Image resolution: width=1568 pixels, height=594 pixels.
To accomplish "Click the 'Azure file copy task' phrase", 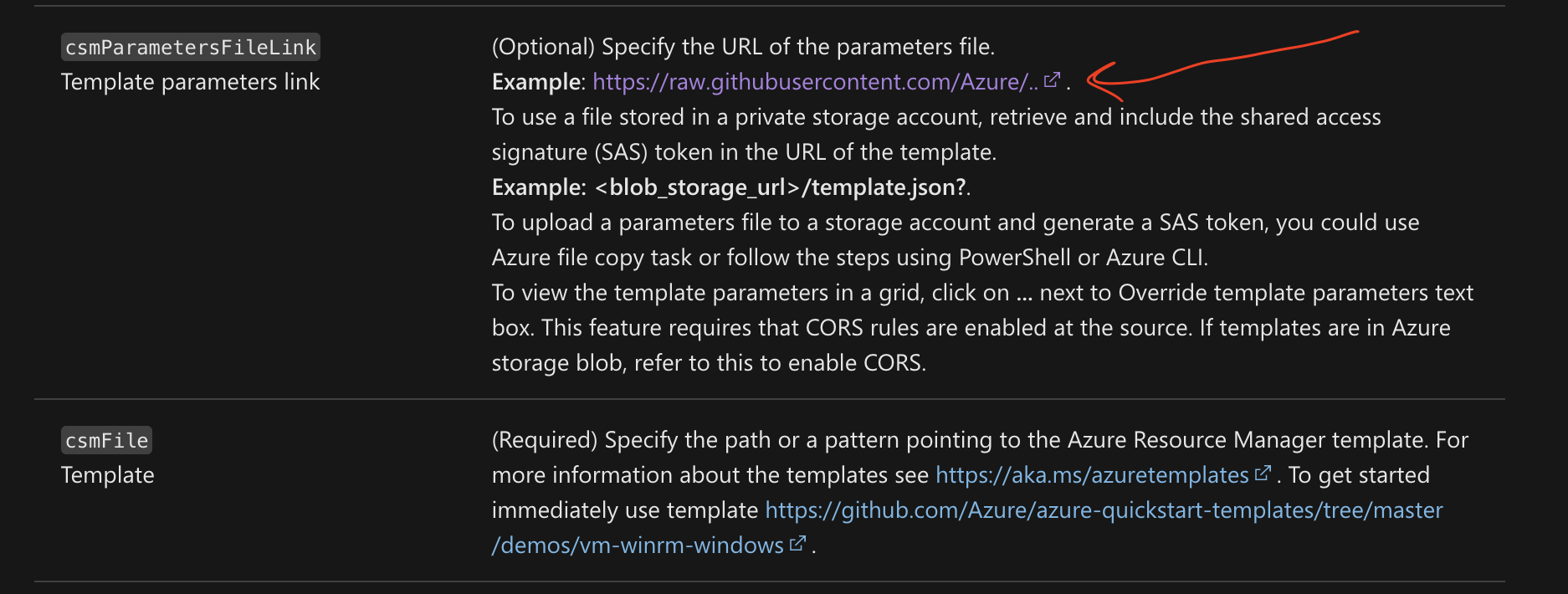I will pyautogui.click(x=592, y=258).
